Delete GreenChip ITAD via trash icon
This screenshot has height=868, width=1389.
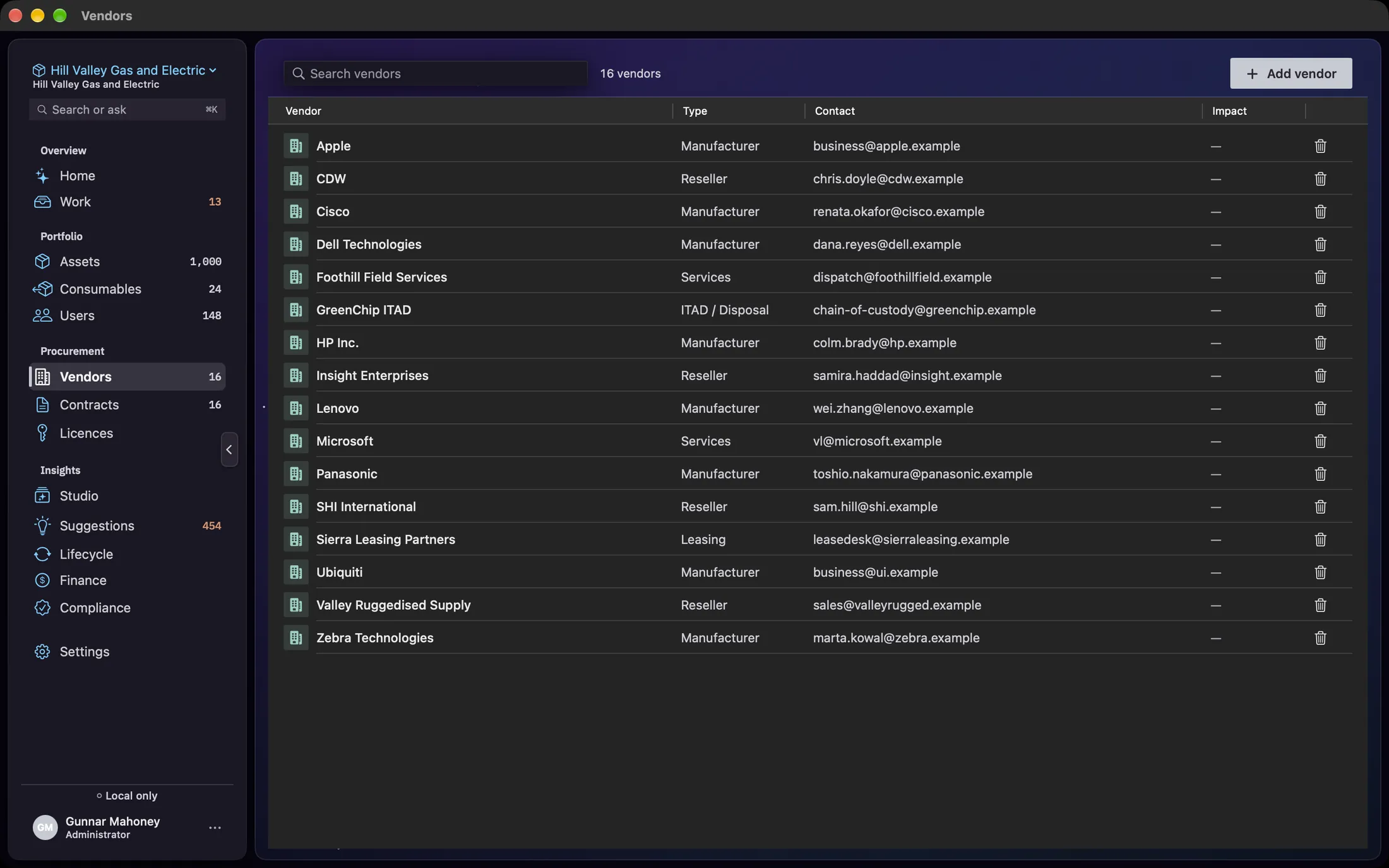[x=1320, y=310]
